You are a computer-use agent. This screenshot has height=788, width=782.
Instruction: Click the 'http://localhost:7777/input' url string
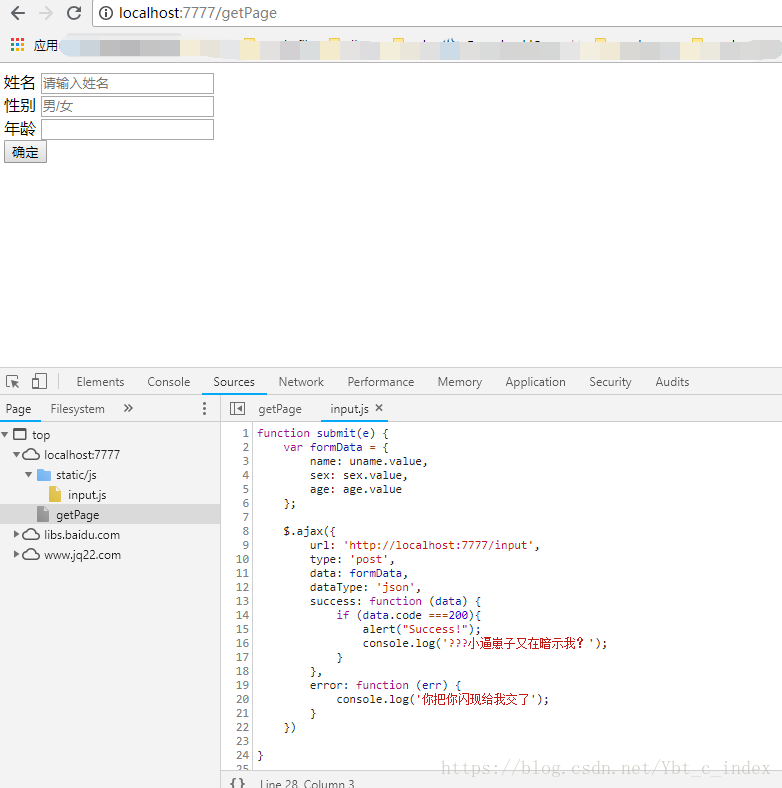point(438,545)
